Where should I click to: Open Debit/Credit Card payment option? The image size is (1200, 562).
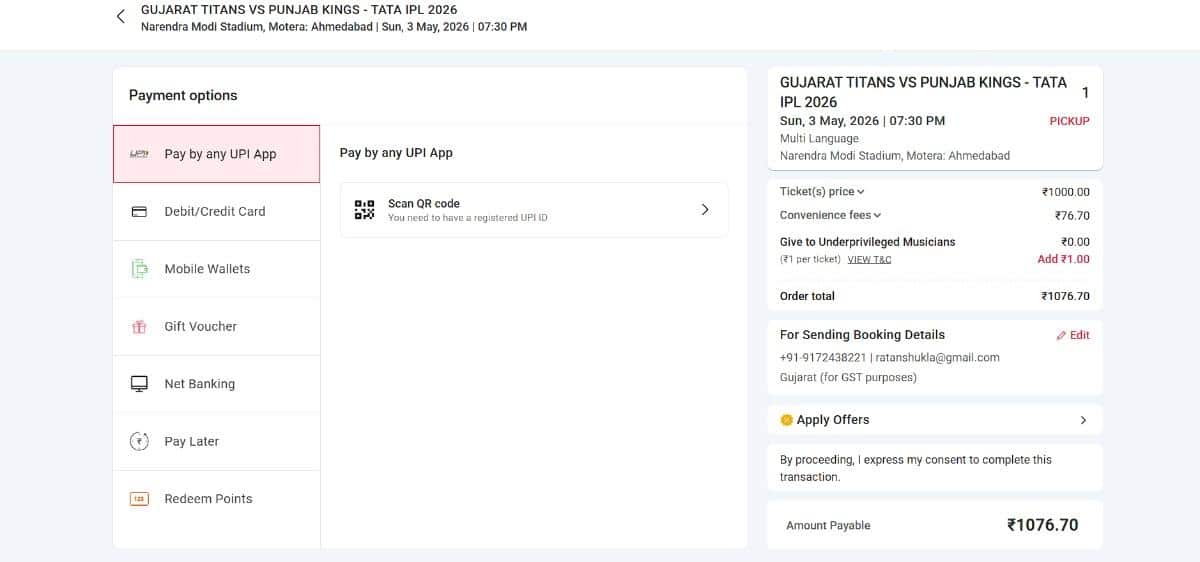(216, 212)
